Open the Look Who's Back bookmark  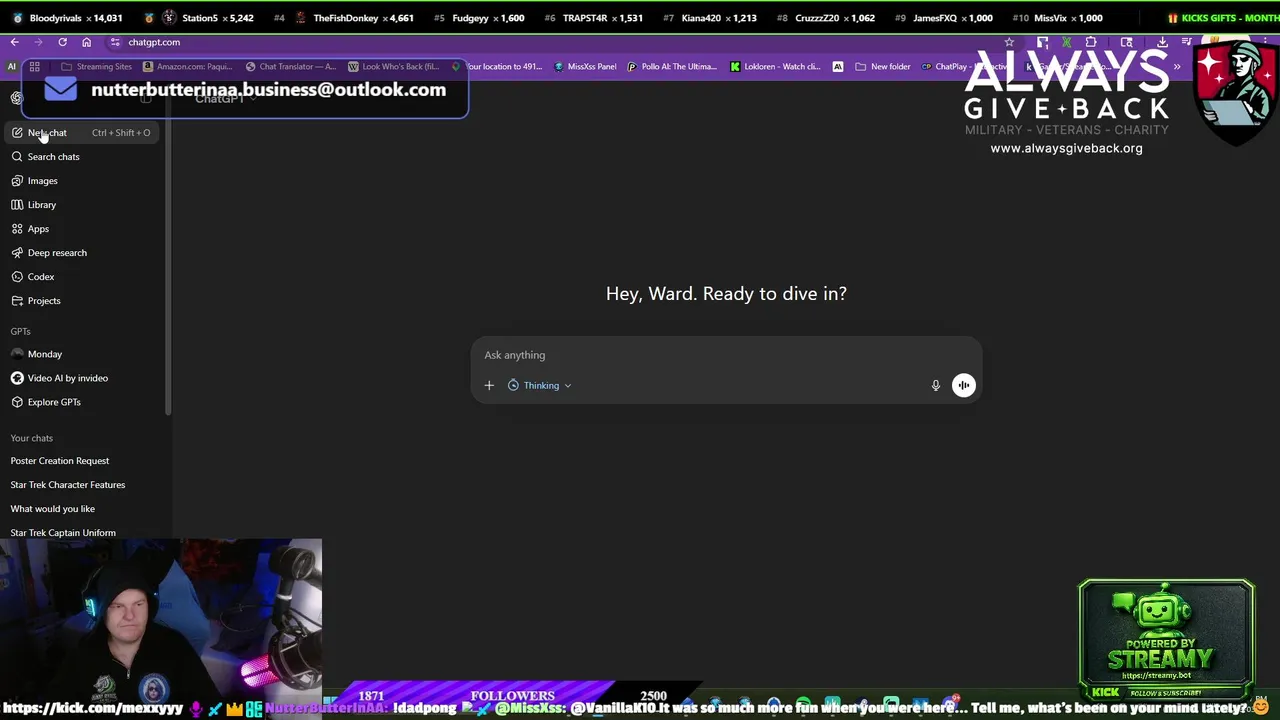pyautogui.click(x=393, y=67)
